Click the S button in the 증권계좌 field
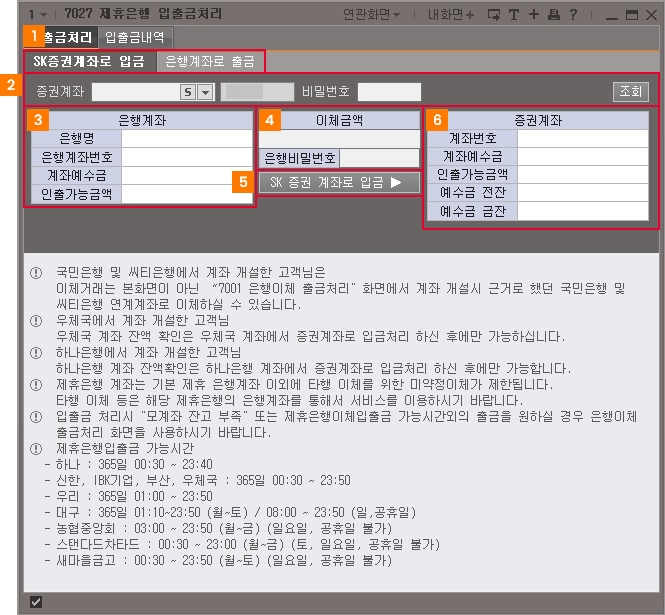Viewport: 665px width, 615px height. 188,92
